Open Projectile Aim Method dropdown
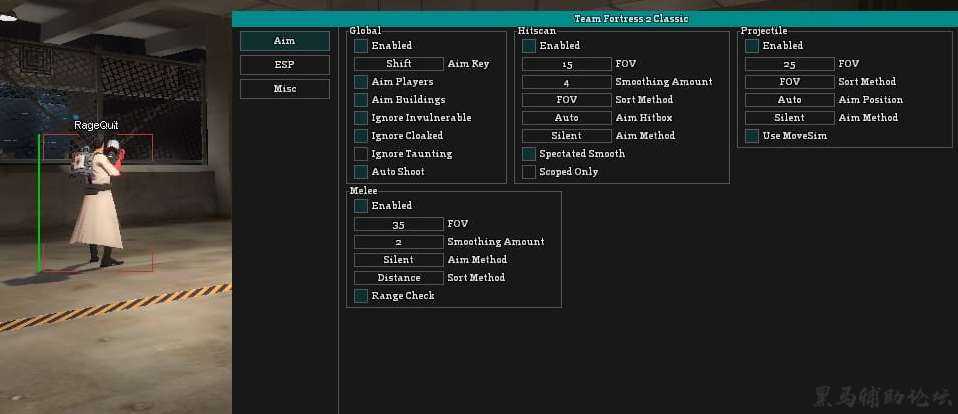This screenshot has width=958, height=414. [790, 118]
